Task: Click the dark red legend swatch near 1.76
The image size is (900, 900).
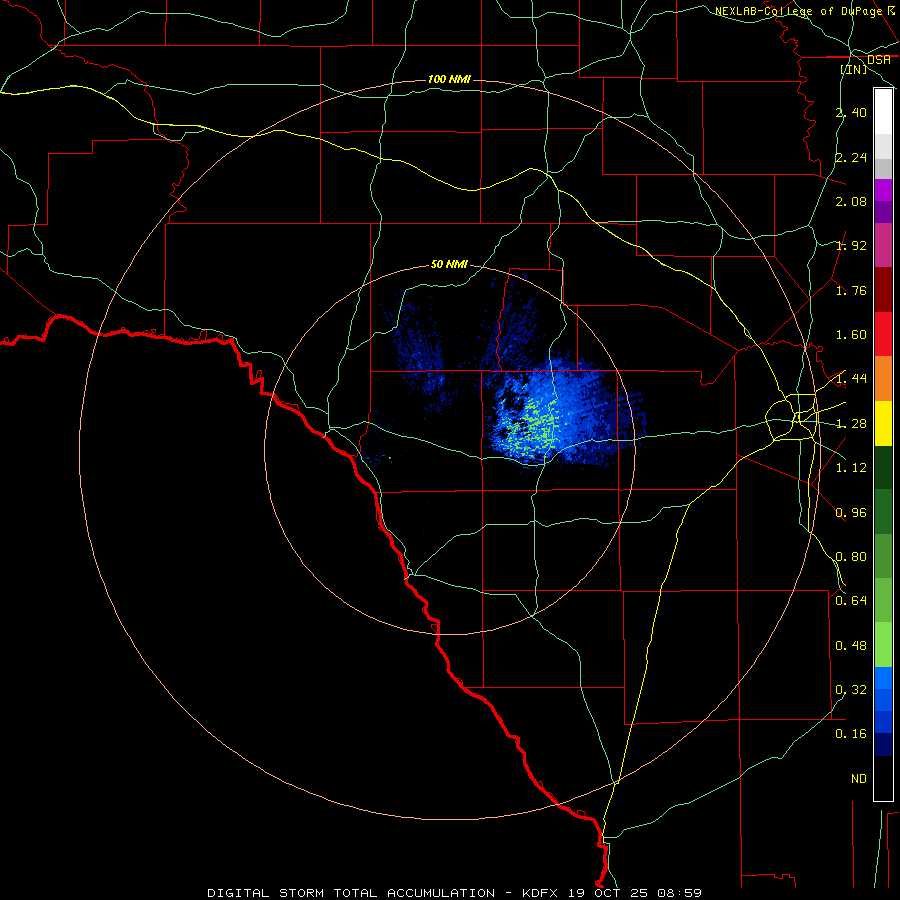Action: coord(883,289)
